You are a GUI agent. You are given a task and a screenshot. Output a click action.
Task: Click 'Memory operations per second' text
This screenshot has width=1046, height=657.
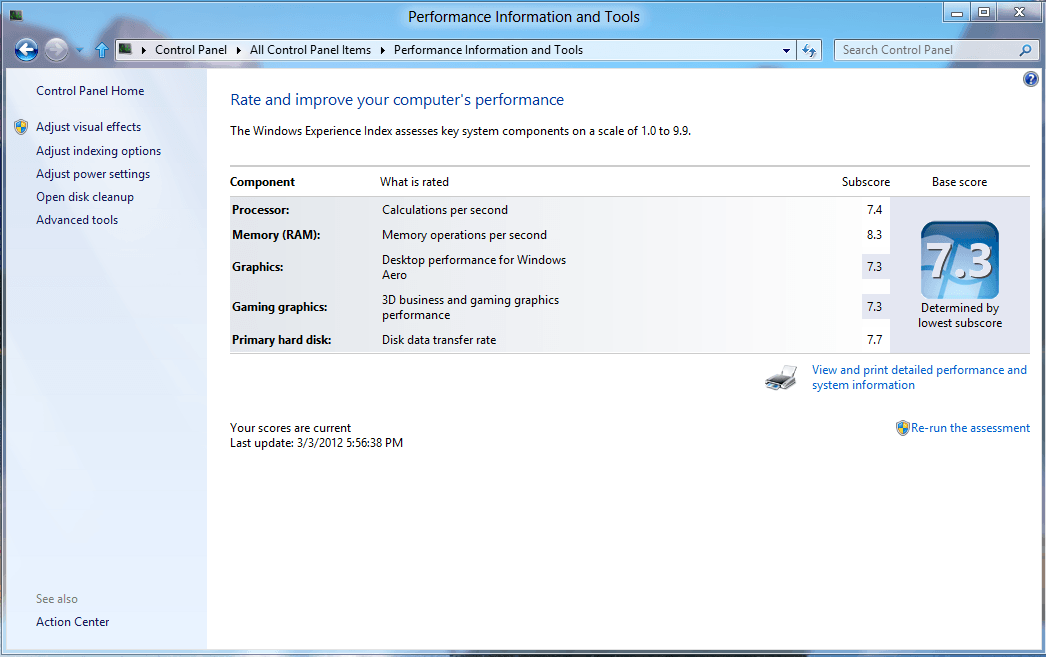pyautogui.click(x=464, y=235)
